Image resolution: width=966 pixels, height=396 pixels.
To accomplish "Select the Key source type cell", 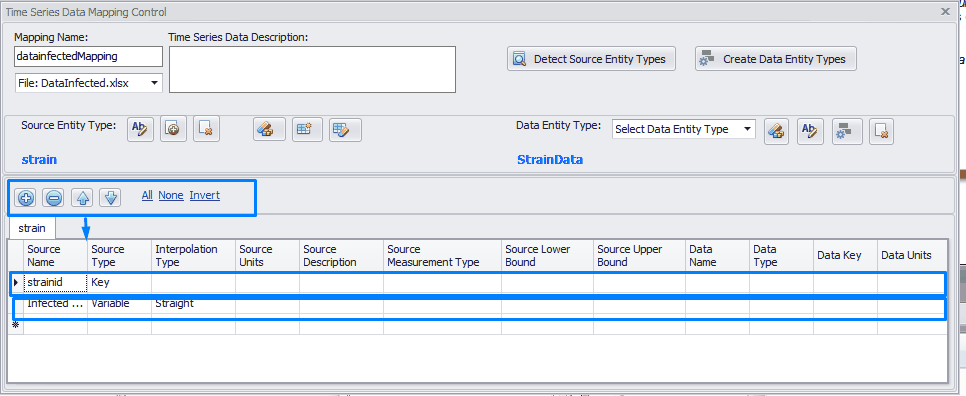I will (x=120, y=283).
